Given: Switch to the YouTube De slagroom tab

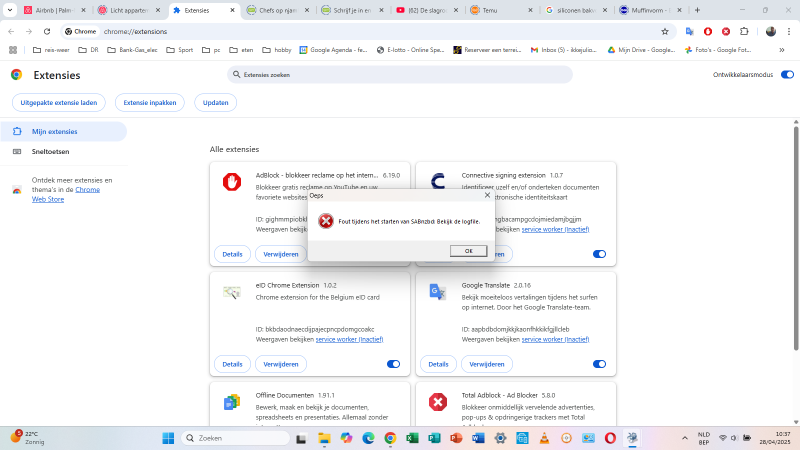Looking at the screenshot, I should 427,10.
